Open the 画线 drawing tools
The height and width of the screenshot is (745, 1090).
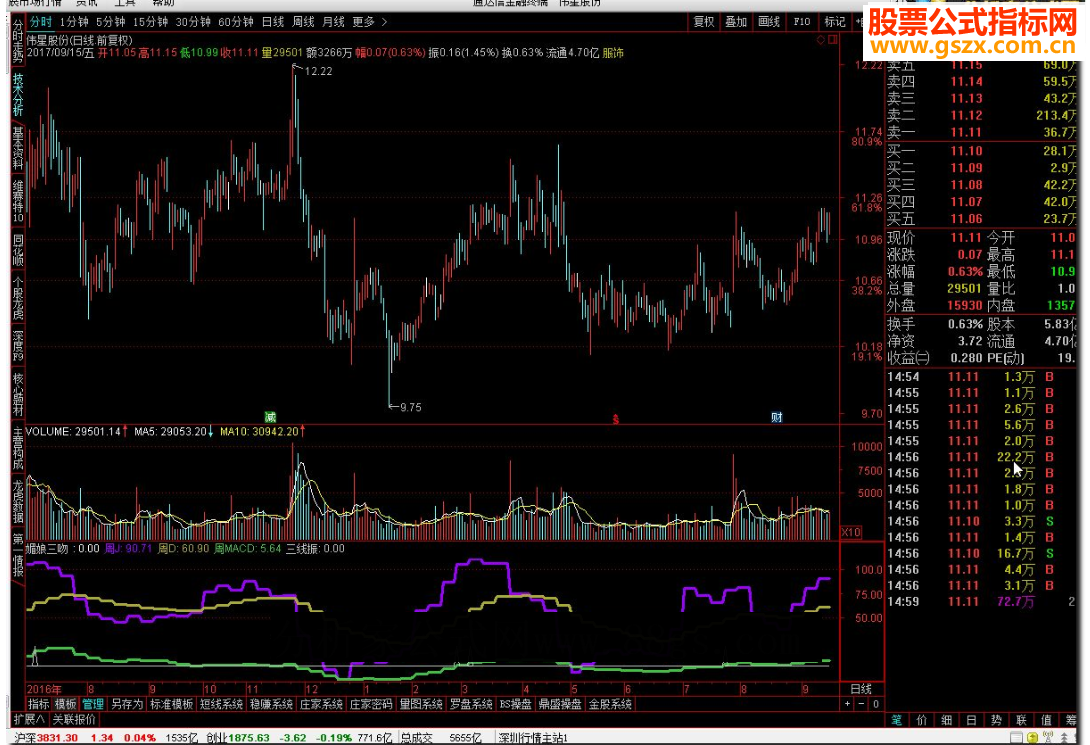(768, 22)
